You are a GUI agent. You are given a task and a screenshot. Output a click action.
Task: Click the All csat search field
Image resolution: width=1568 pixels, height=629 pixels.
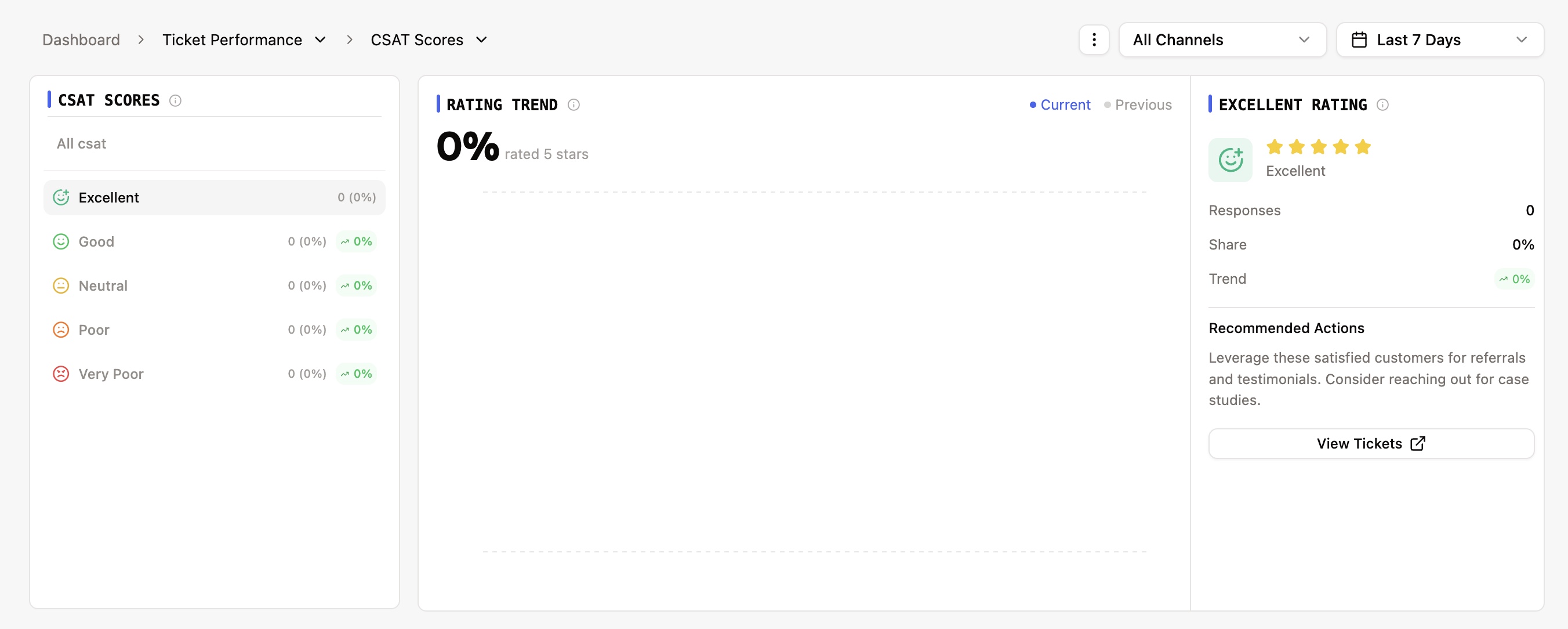(x=214, y=144)
